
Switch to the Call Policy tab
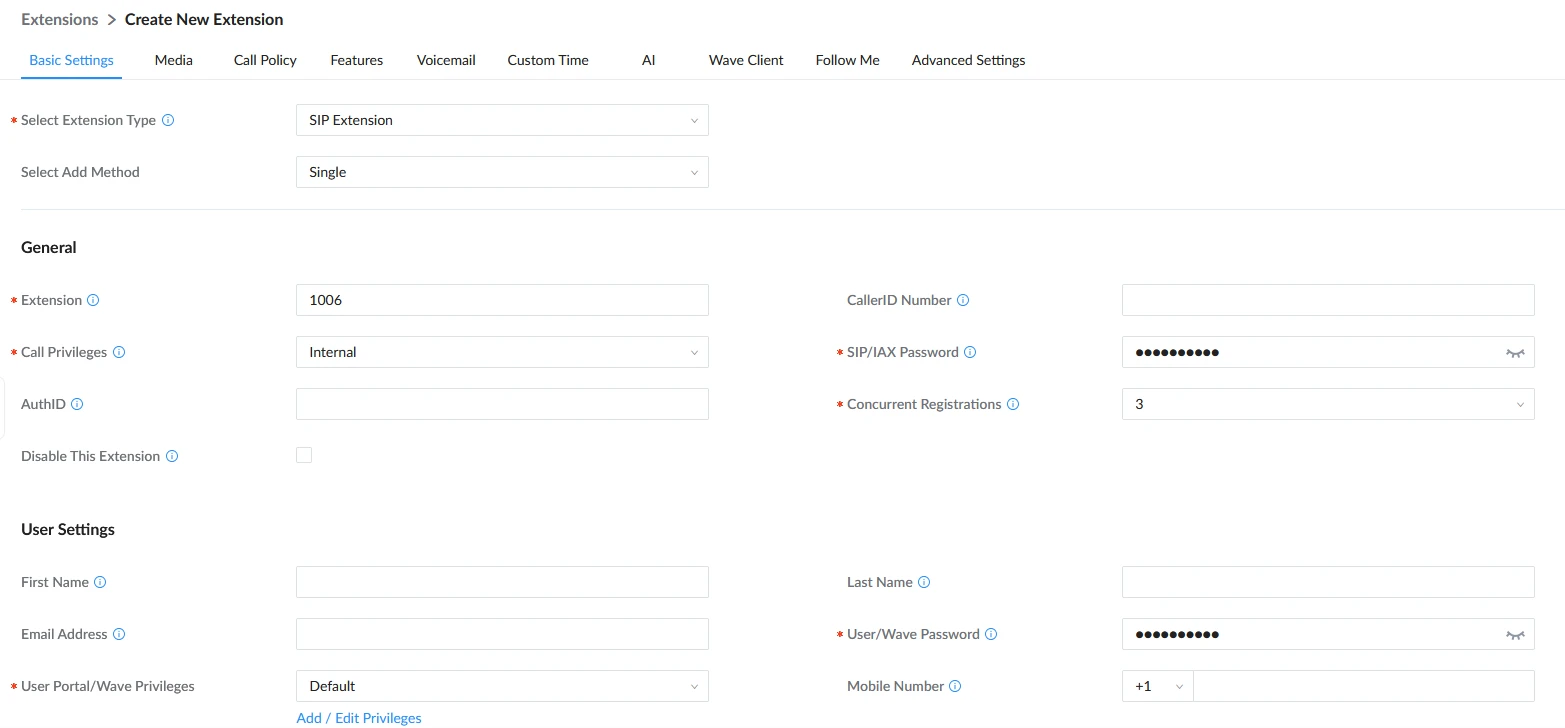(x=265, y=60)
